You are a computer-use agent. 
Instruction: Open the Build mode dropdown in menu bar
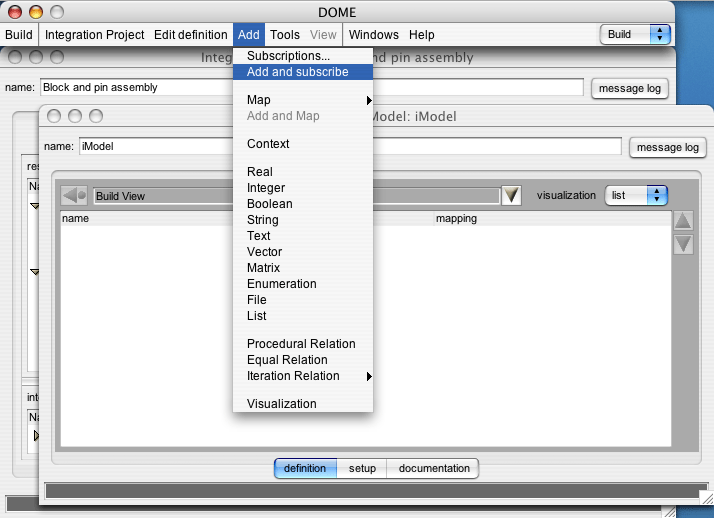(x=635, y=35)
